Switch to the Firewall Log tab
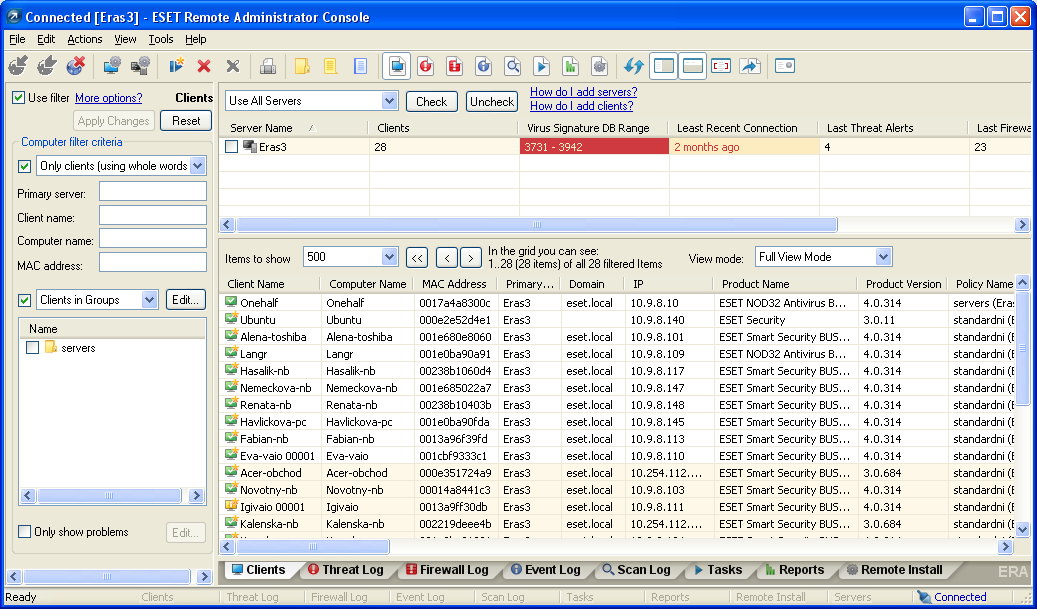 (446, 570)
